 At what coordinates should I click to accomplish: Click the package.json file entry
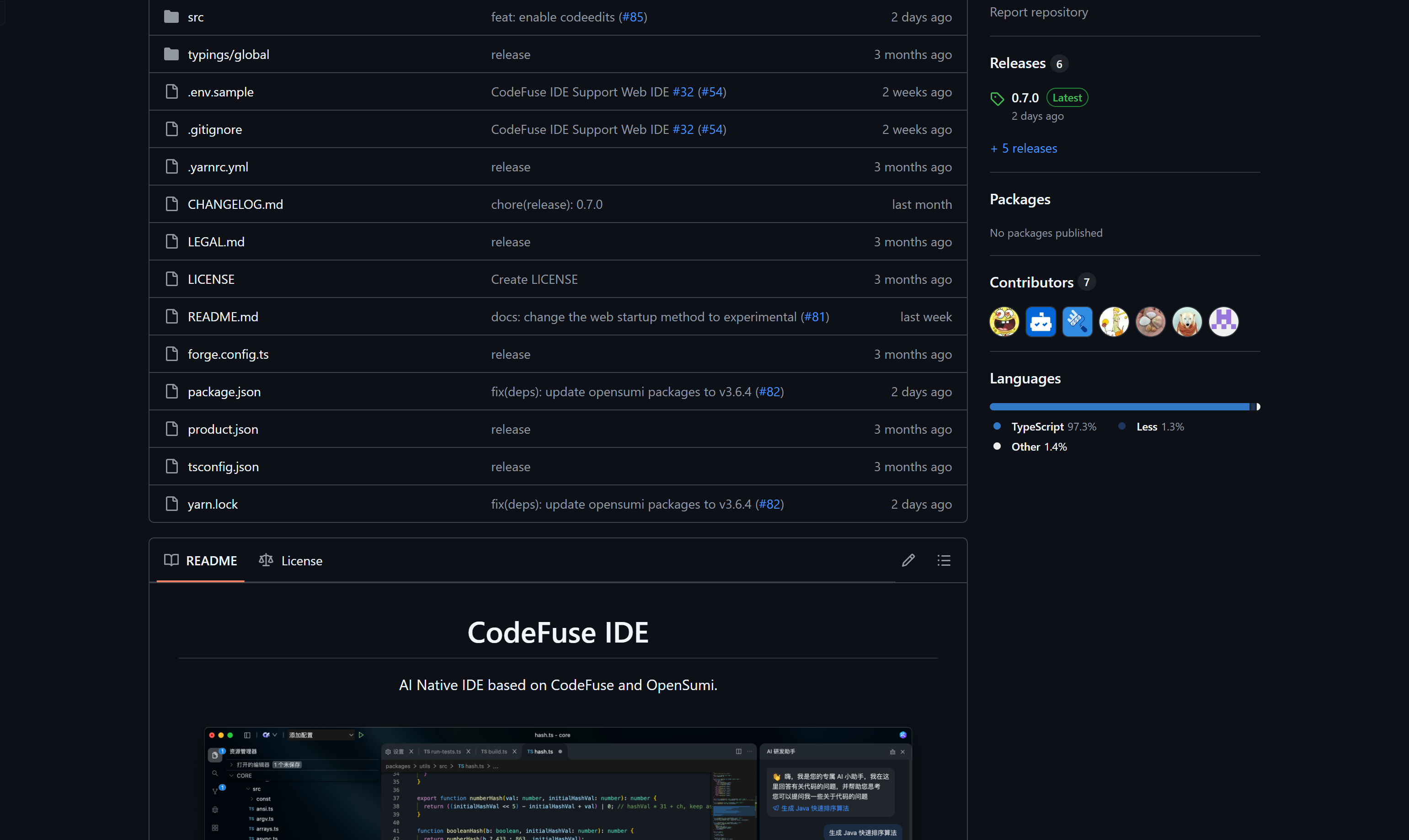(x=224, y=390)
